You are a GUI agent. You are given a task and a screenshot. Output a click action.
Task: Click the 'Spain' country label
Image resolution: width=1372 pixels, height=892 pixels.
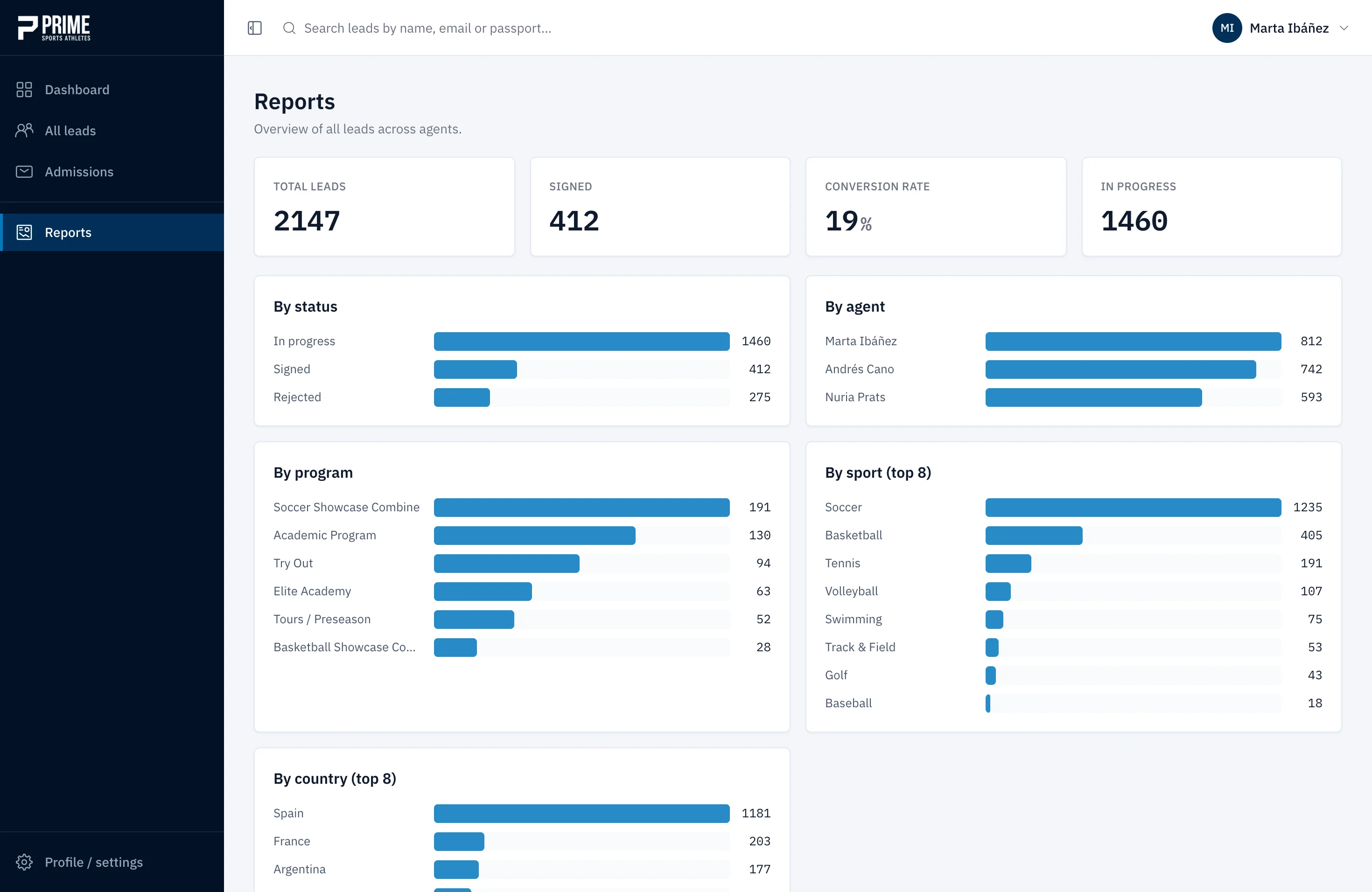(288, 813)
